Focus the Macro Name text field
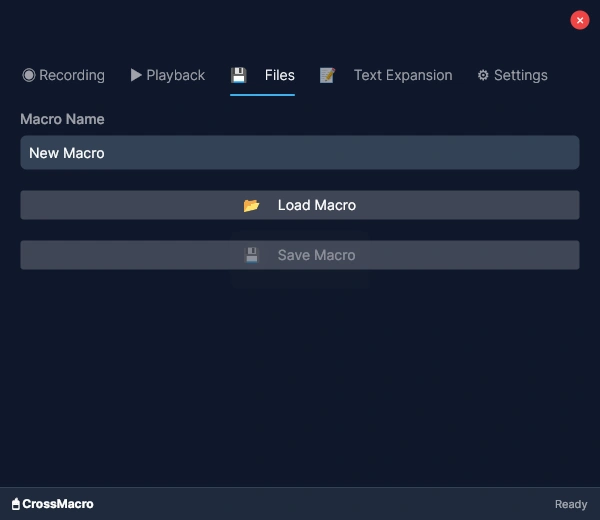The image size is (600, 520). (x=300, y=153)
